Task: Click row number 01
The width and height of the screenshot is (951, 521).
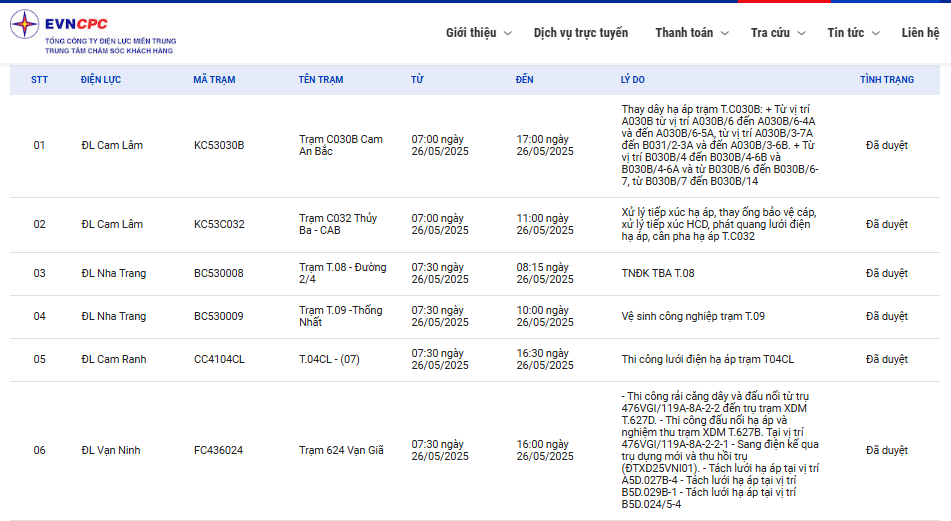Action: point(39,145)
